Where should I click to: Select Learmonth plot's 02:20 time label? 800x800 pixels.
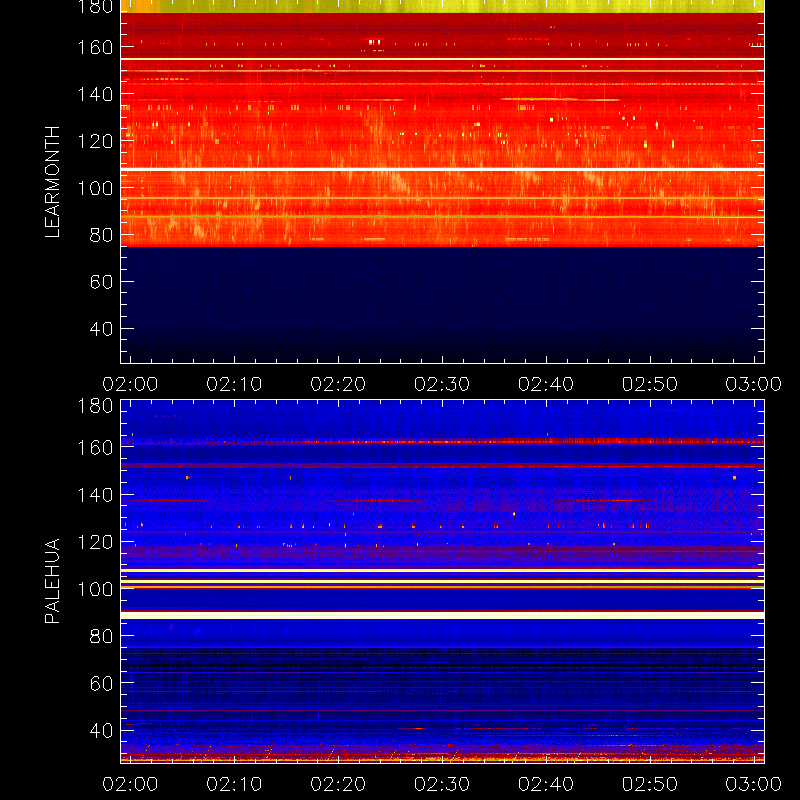[x=338, y=384]
